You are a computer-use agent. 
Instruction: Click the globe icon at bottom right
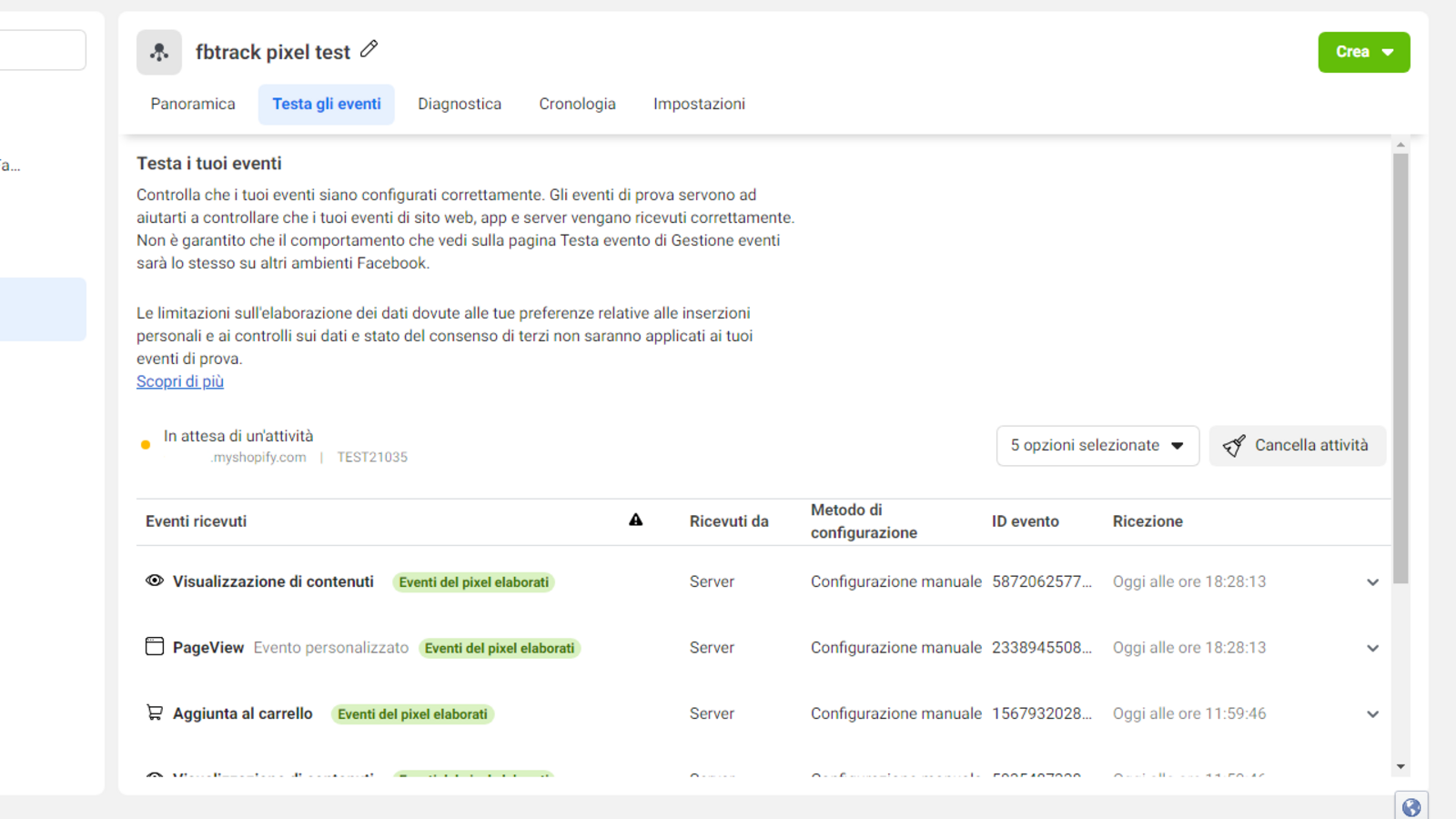(x=1411, y=807)
